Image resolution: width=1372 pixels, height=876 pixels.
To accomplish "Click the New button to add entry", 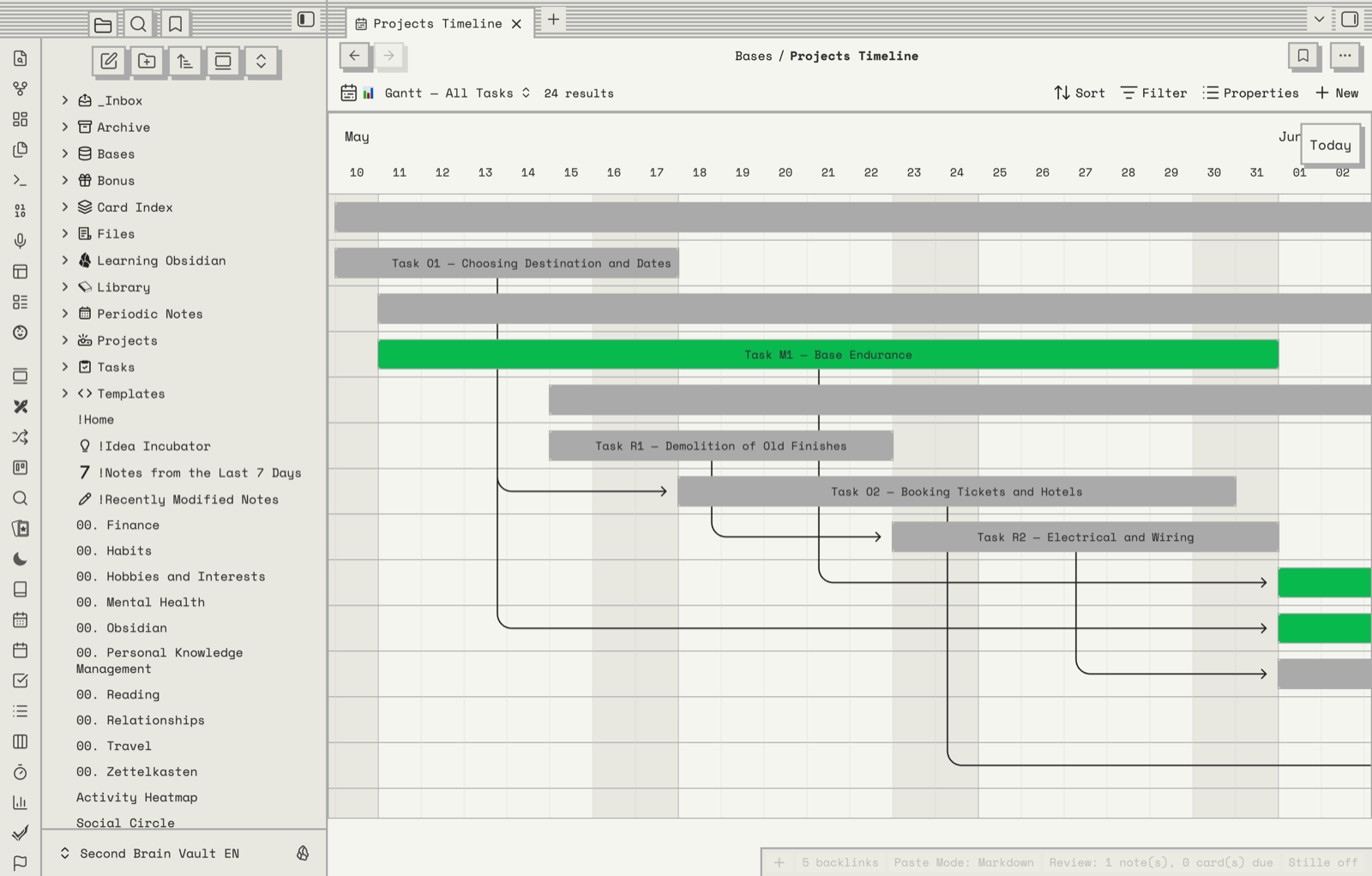I will tap(1337, 93).
